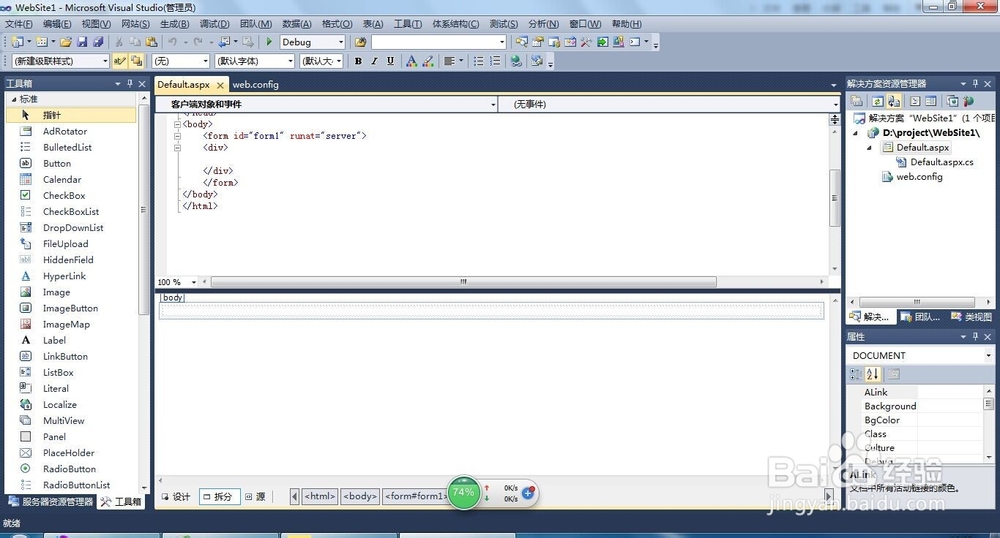Open the Server Explorer tab at bottom
Image resolution: width=1000 pixels, height=538 pixels.
pyautogui.click(x=51, y=502)
